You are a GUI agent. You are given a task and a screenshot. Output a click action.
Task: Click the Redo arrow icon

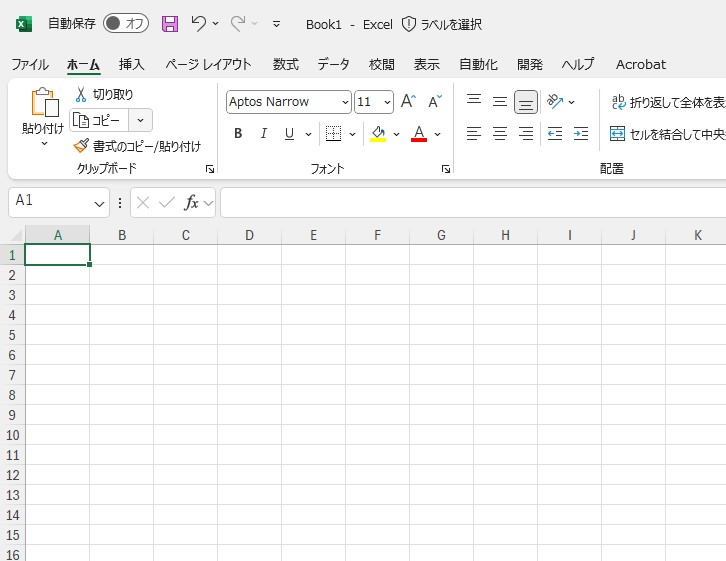click(x=238, y=23)
